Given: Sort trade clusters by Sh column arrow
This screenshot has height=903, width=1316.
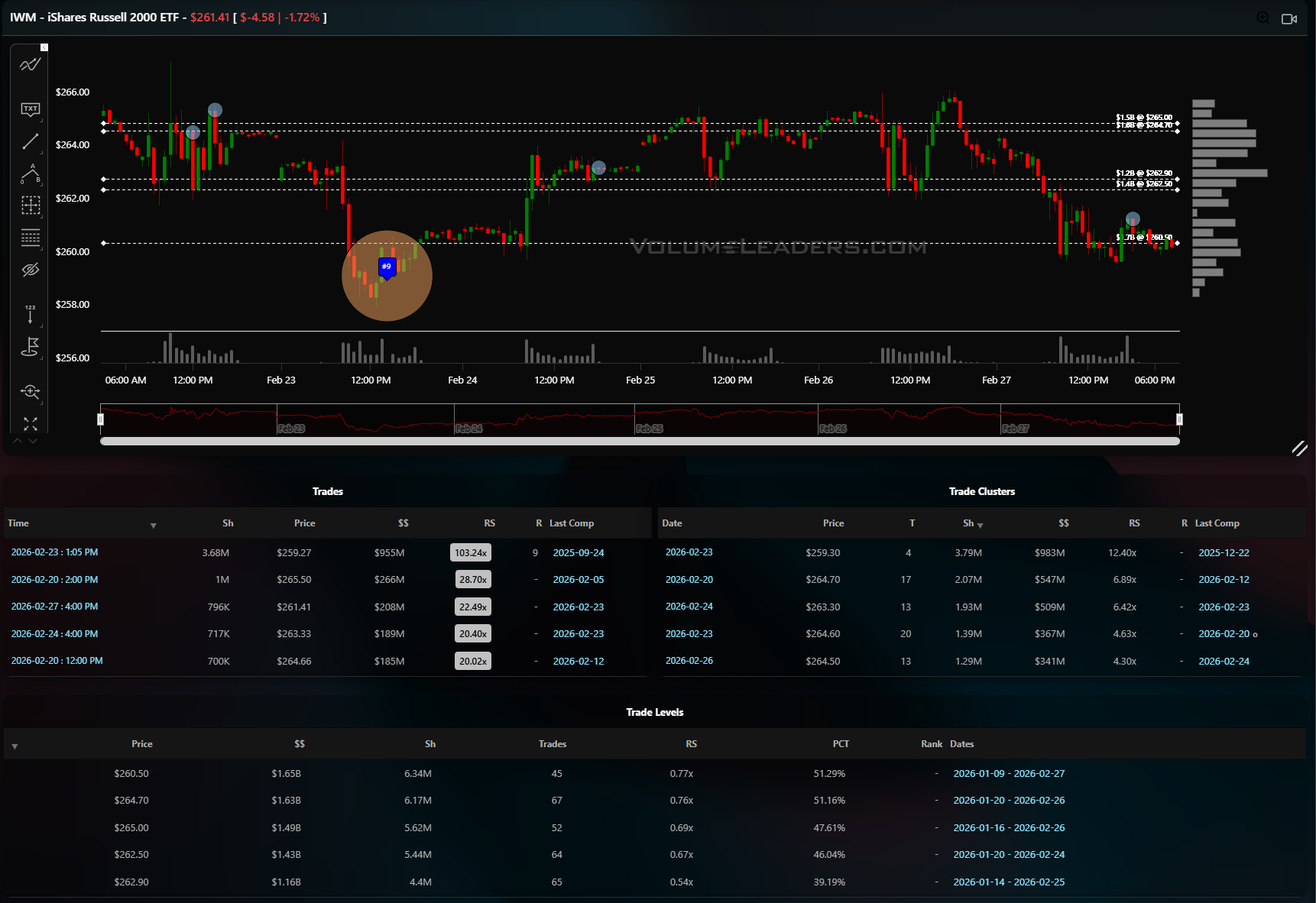Looking at the screenshot, I should click(x=981, y=526).
